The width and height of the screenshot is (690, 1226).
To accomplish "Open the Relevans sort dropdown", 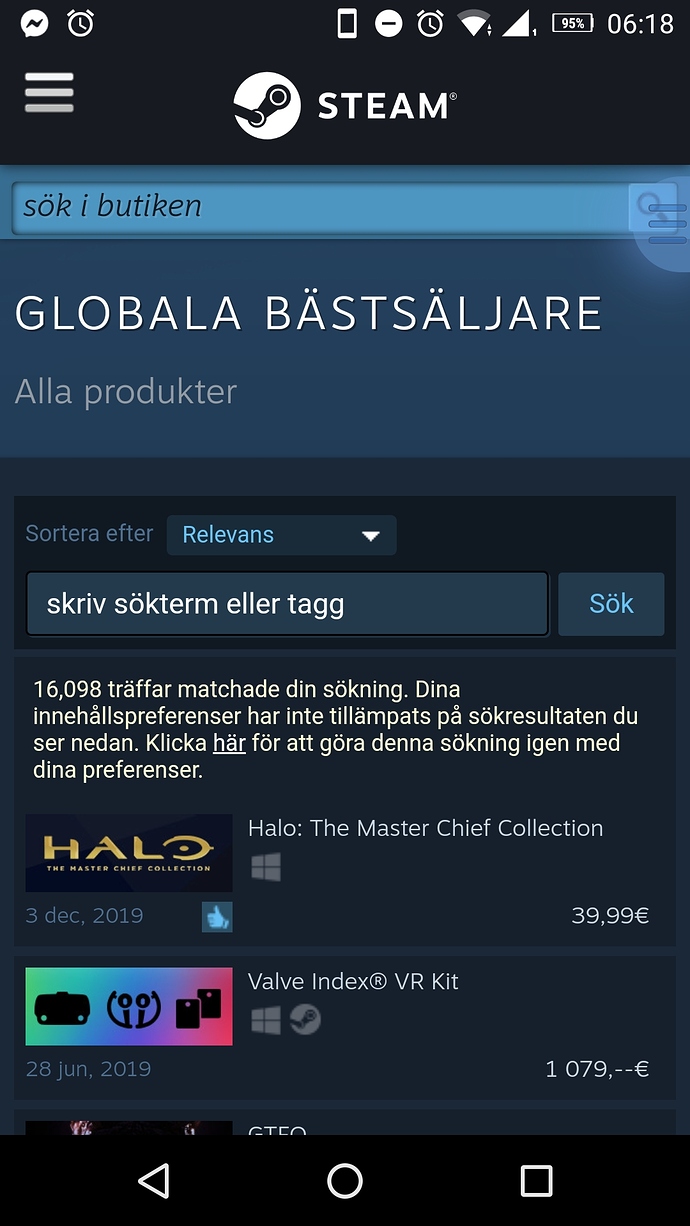I will point(282,535).
